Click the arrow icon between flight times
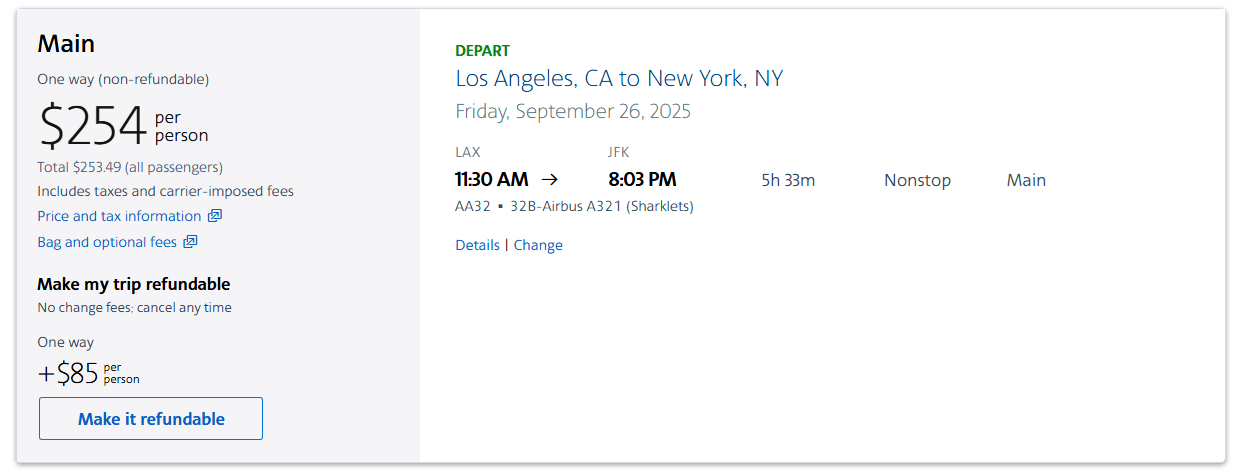Viewport: 1243px width, 475px height. 550,180
